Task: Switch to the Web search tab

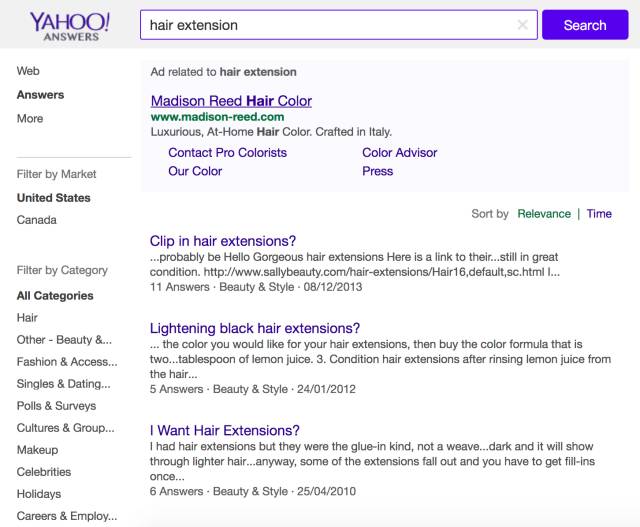Action: (28, 71)
